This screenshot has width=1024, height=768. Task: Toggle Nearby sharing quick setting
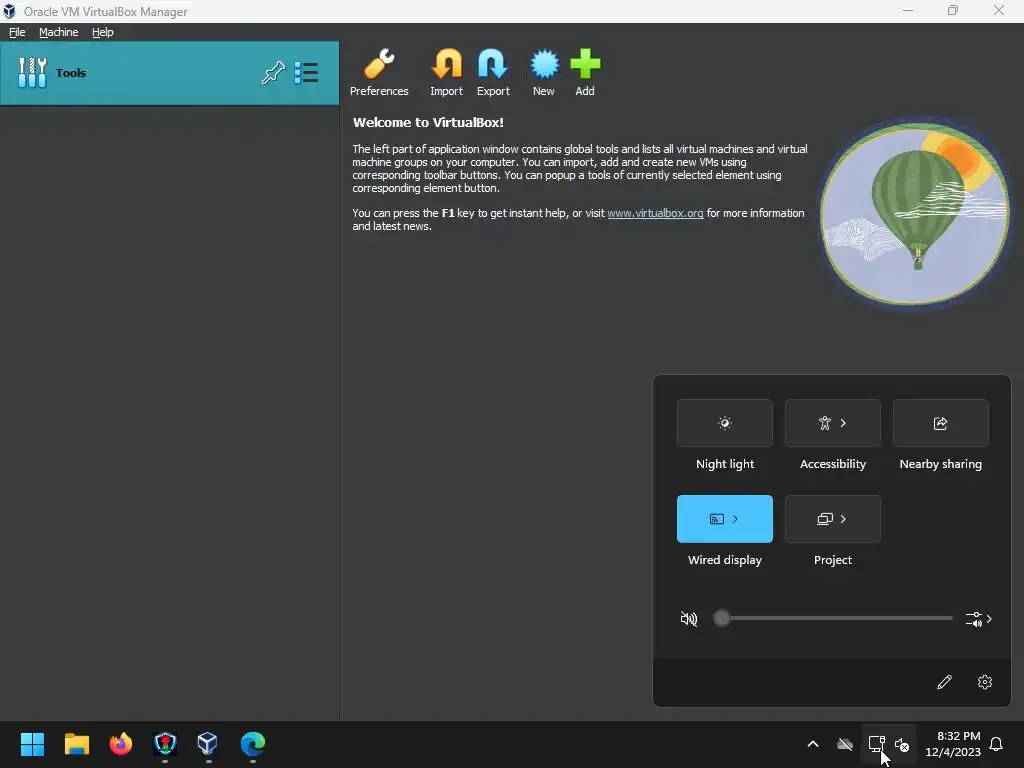click(x=940, y=423)
